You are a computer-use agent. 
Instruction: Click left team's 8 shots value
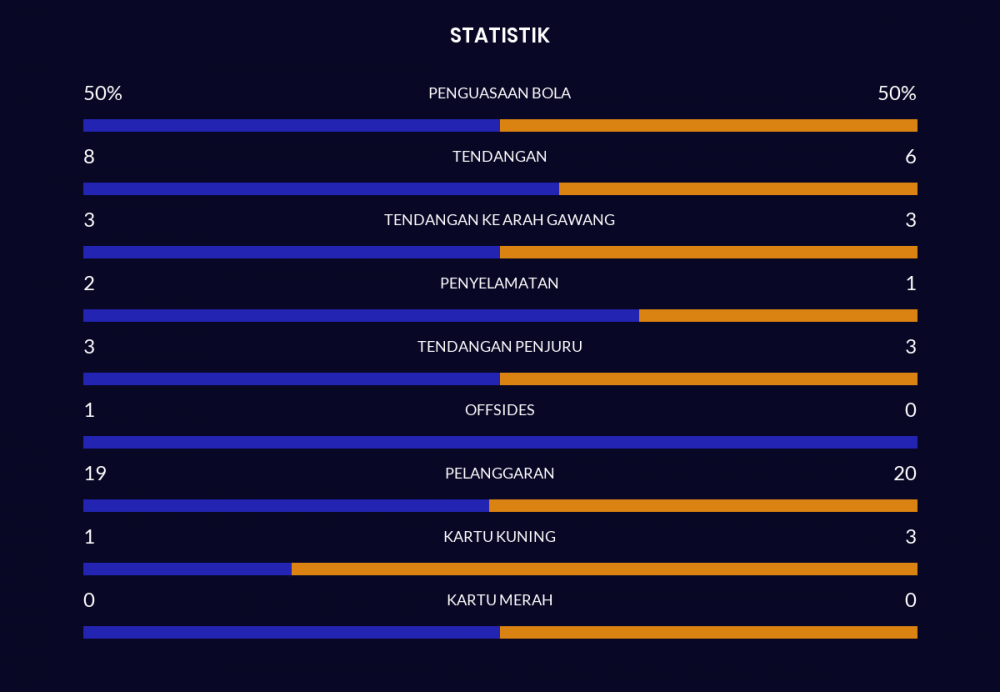click(89, 156)
